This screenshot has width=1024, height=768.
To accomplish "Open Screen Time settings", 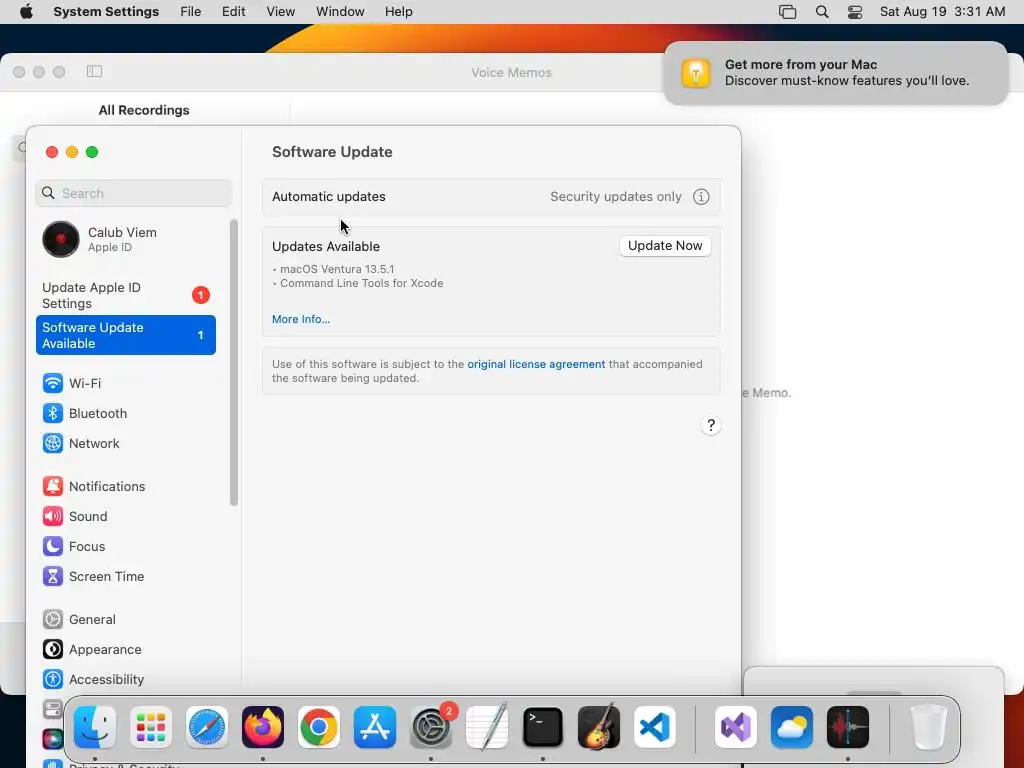I will pyautogui.click(x=125, y=577).
